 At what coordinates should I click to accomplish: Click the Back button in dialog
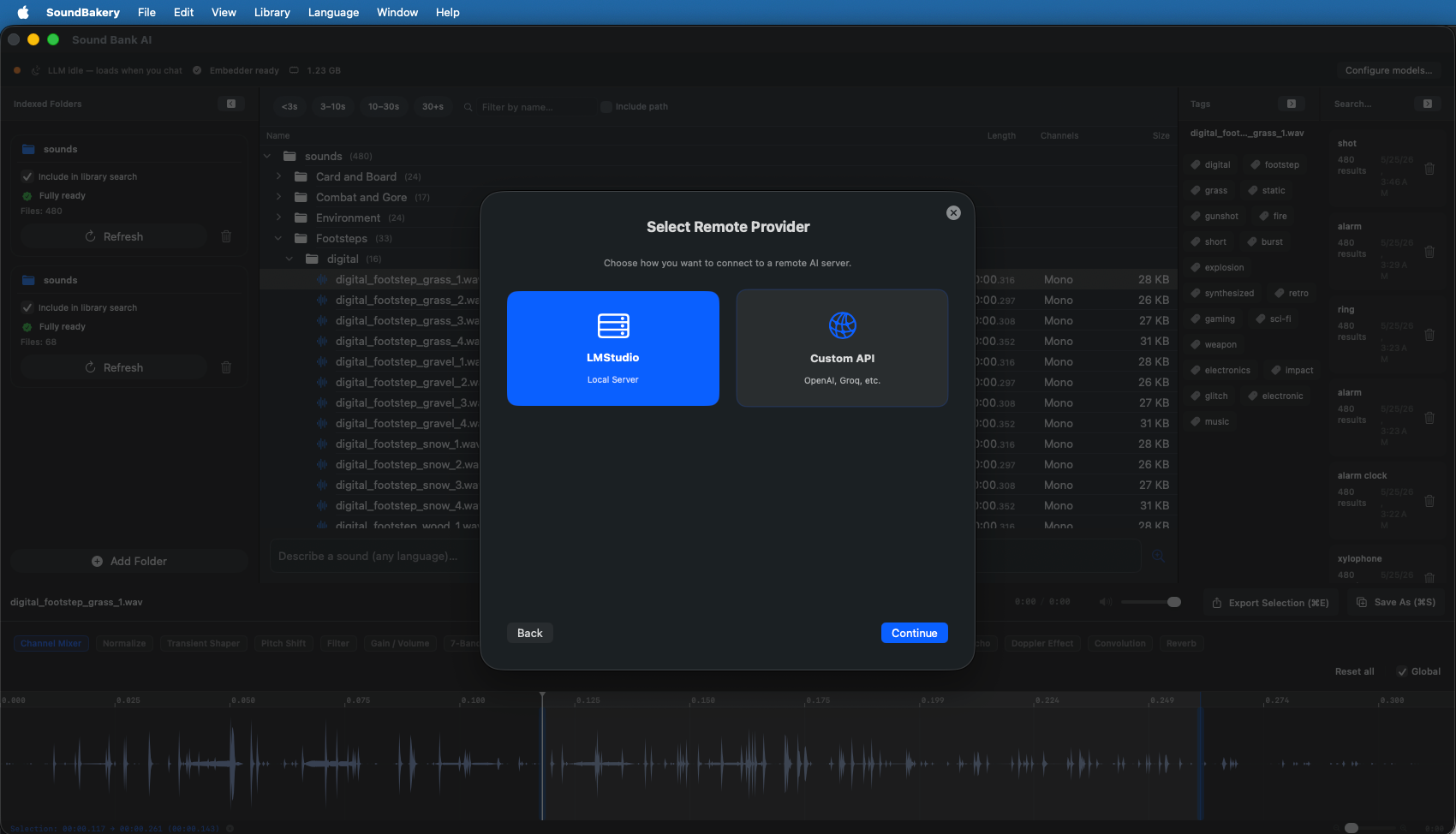529,633
